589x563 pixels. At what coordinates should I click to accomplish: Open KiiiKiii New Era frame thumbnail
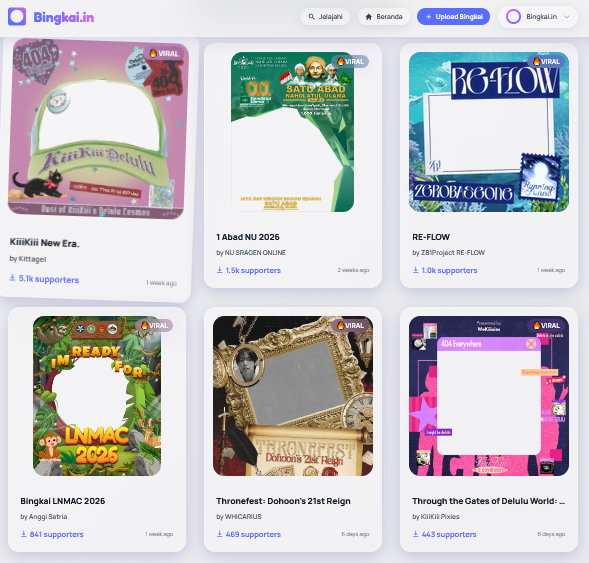tap(98, 128)
